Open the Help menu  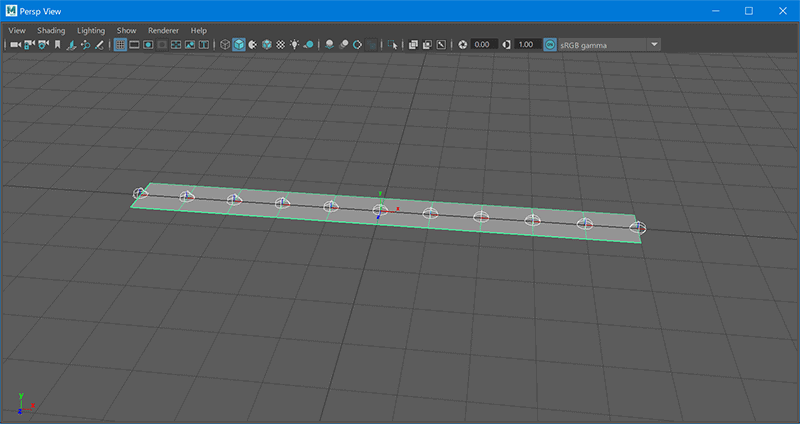198,31
